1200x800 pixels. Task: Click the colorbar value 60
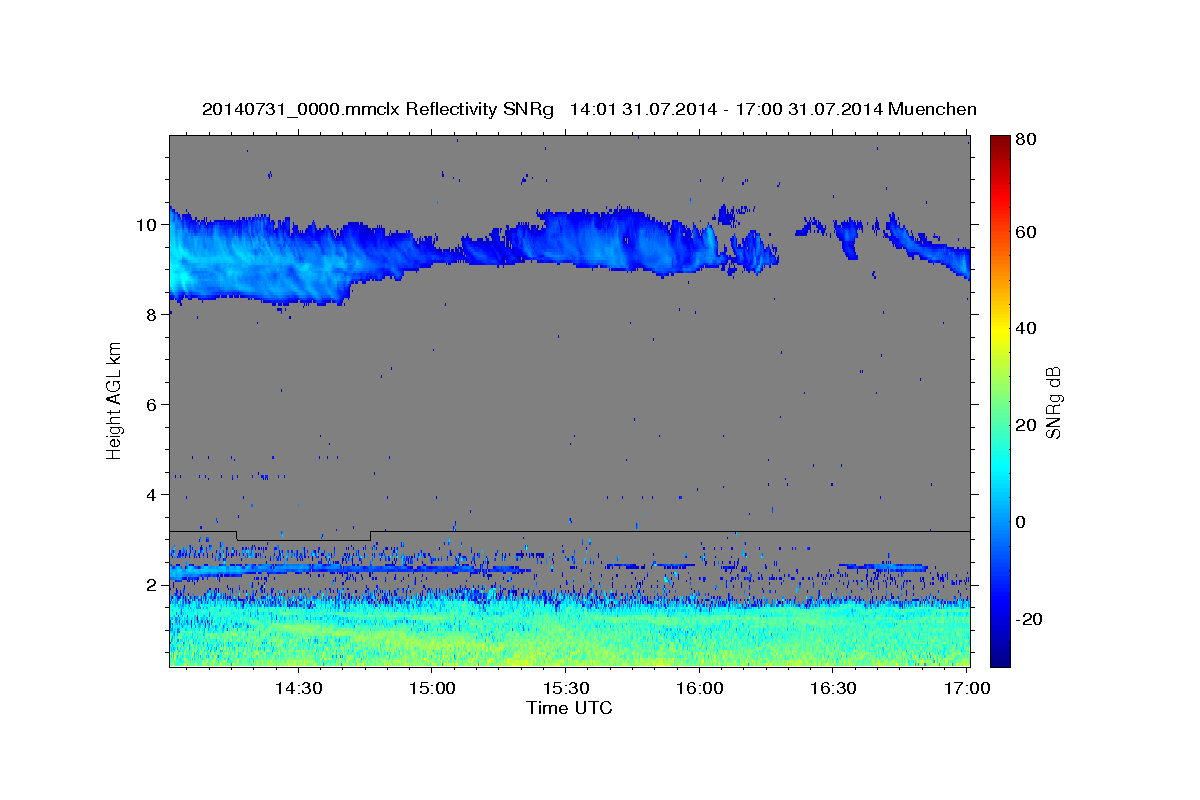coord(1028,232)
